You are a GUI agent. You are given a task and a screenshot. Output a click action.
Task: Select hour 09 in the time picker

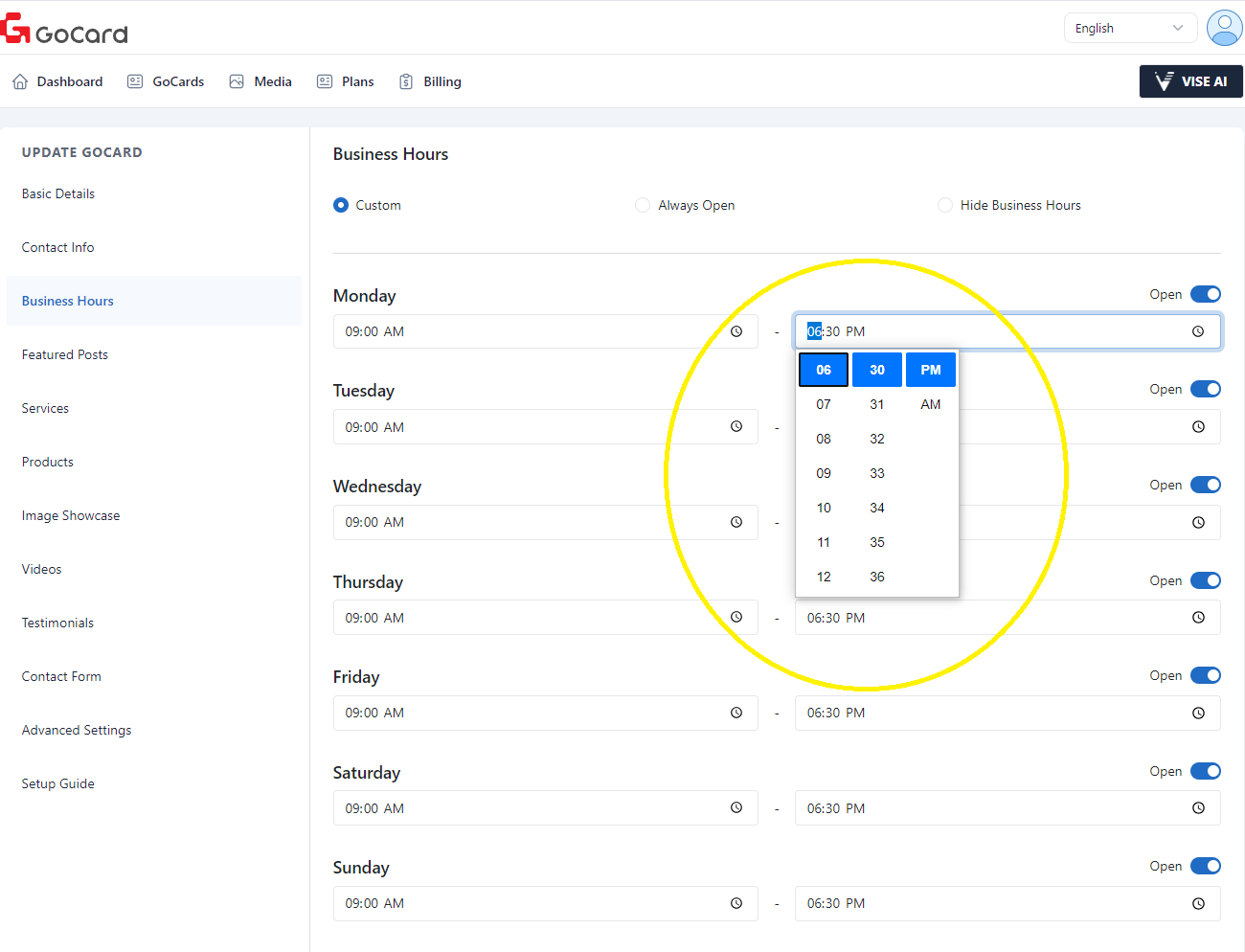click(x=824, y=473)
